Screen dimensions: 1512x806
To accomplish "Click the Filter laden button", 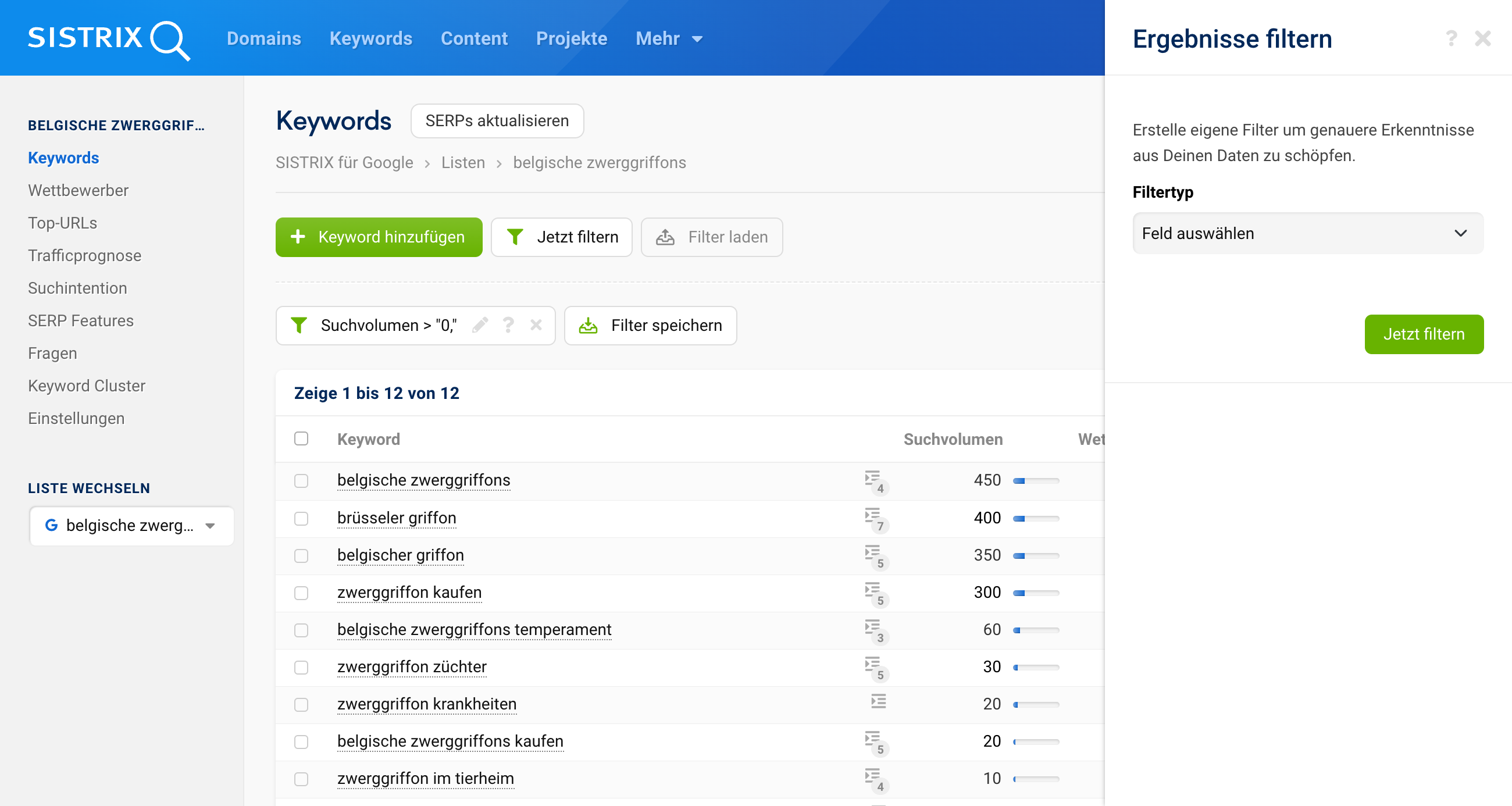I will point(712,237).
